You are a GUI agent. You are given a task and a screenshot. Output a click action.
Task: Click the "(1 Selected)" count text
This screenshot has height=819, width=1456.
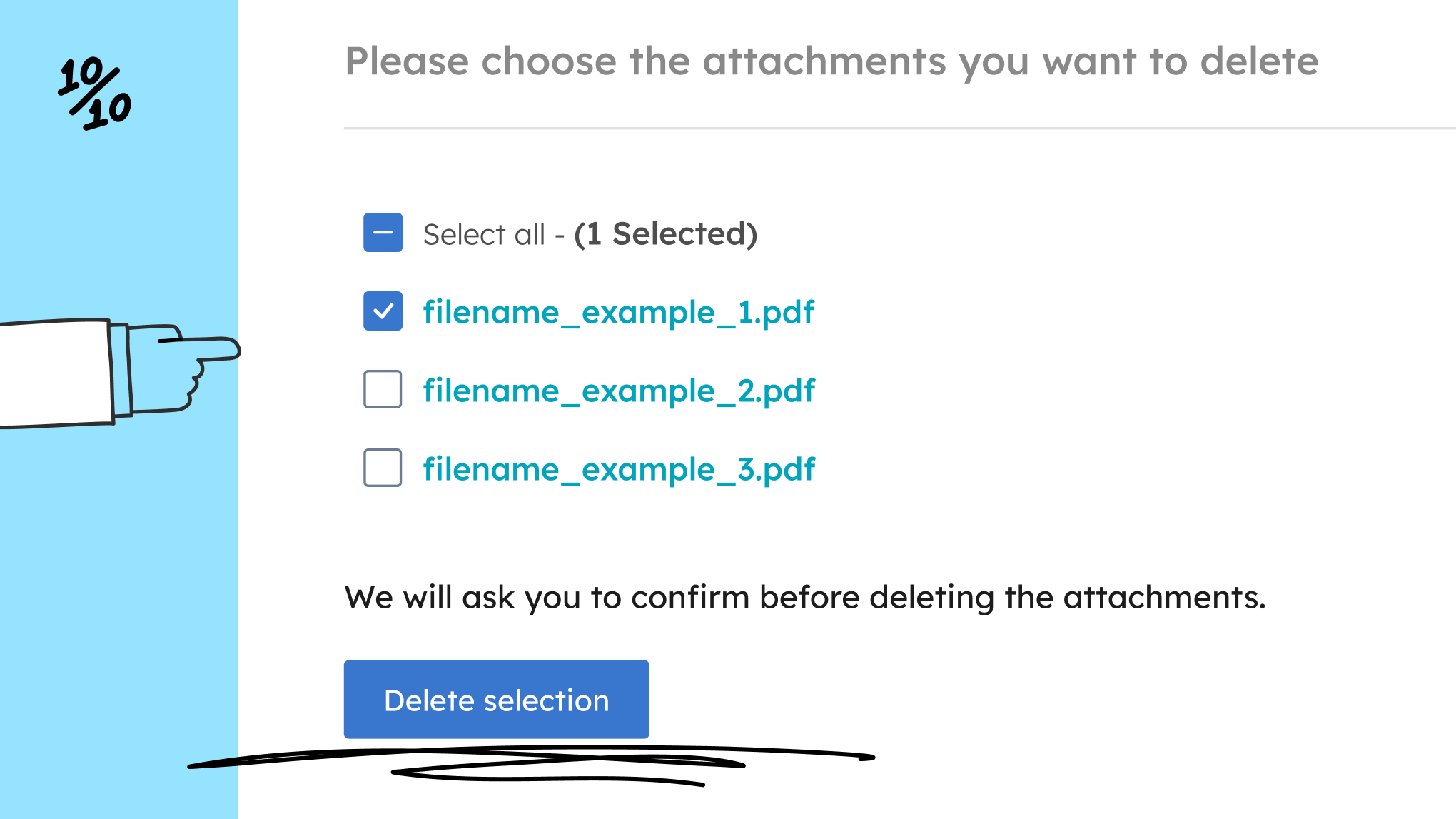pos(665,234)
